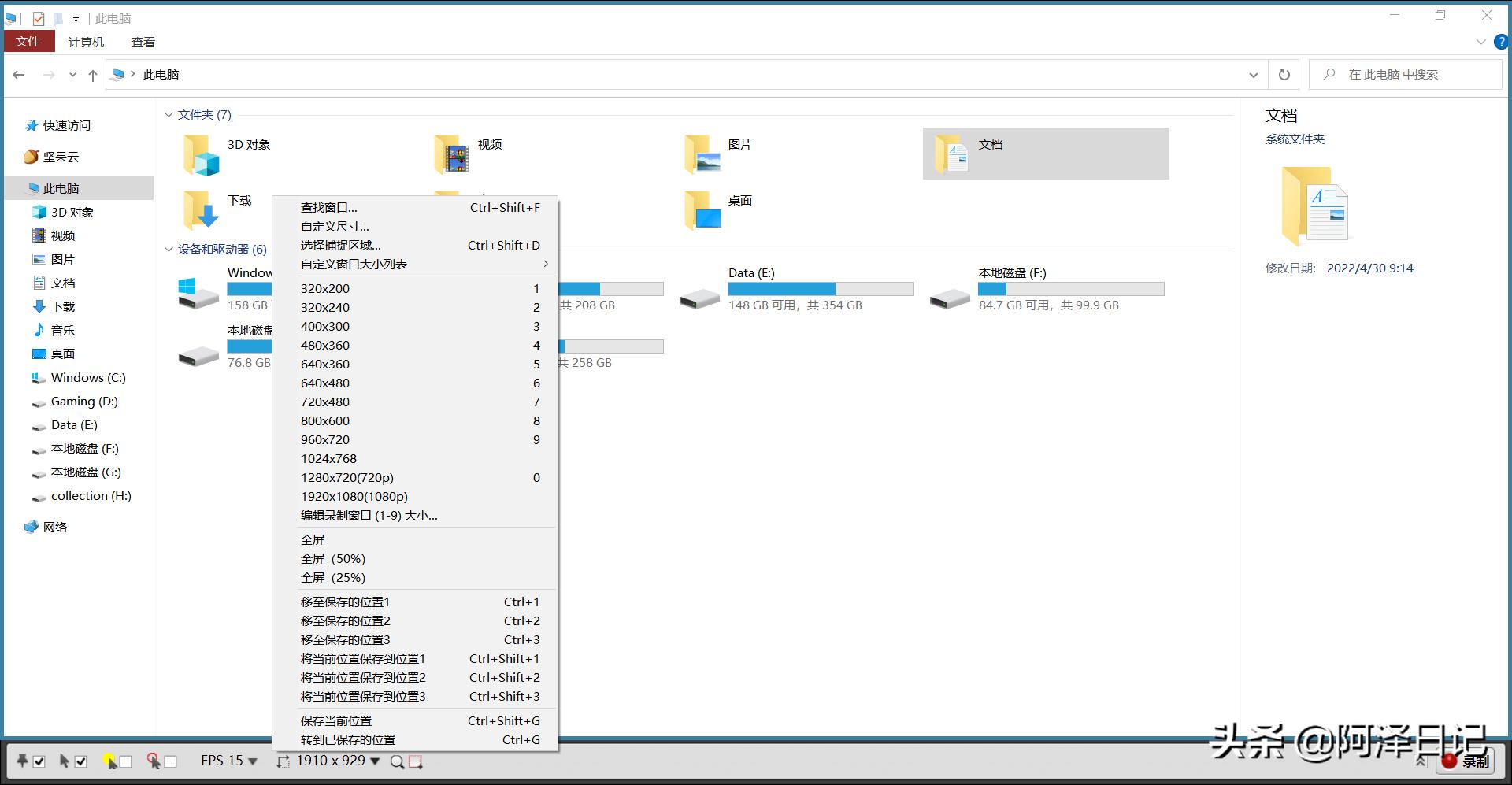Viewport: 1512px width, 785px height.
Task: Click the refresh icon in the address bar
Action: point(1284,74)
